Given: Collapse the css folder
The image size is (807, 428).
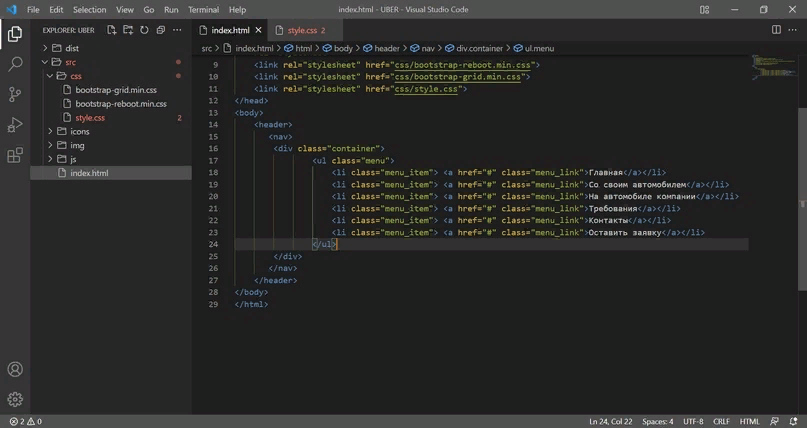Looking at the screenshot, I should pyautogui.click(x=50, y=76).
